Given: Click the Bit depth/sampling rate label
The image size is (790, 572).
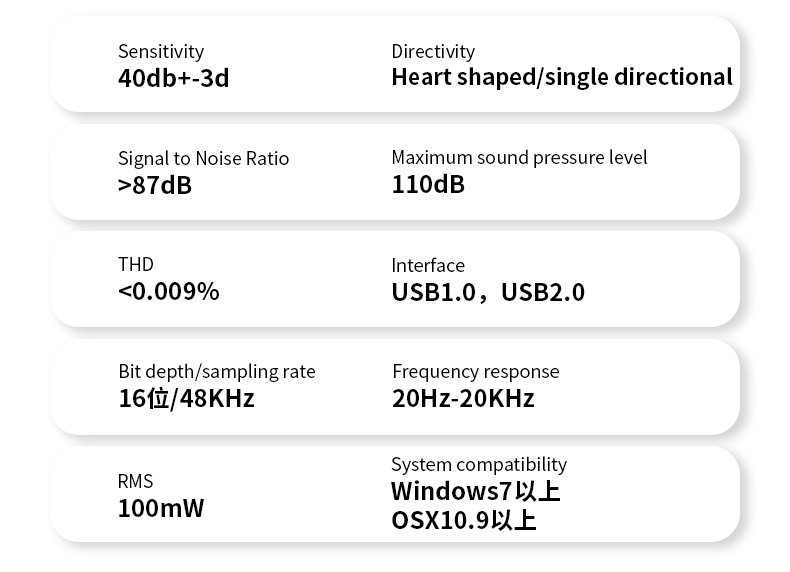Looking at the screenshot, I should click(x=216, y=372).
